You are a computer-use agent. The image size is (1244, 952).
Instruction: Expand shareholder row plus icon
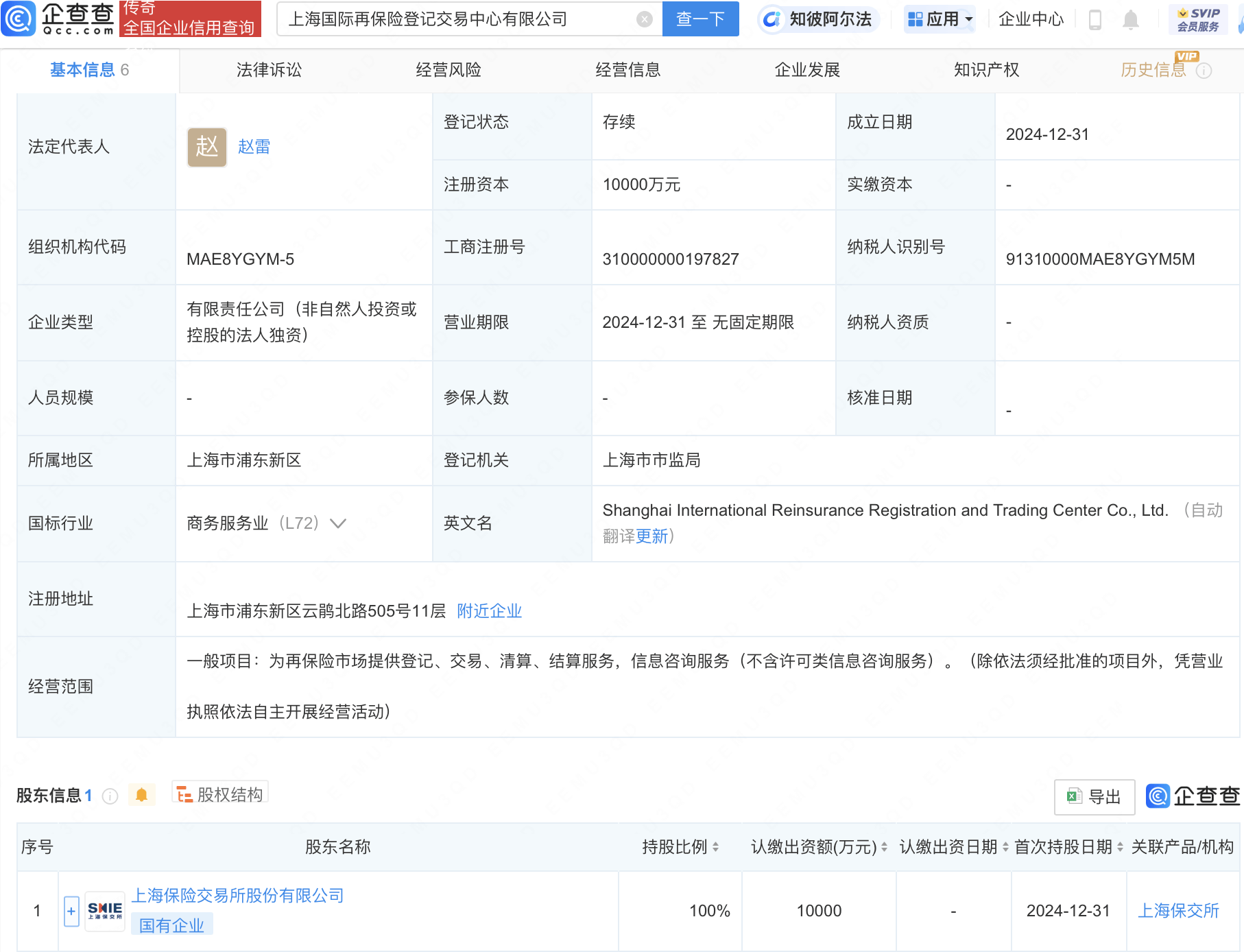pyautogui.click(x=71, y=912)
